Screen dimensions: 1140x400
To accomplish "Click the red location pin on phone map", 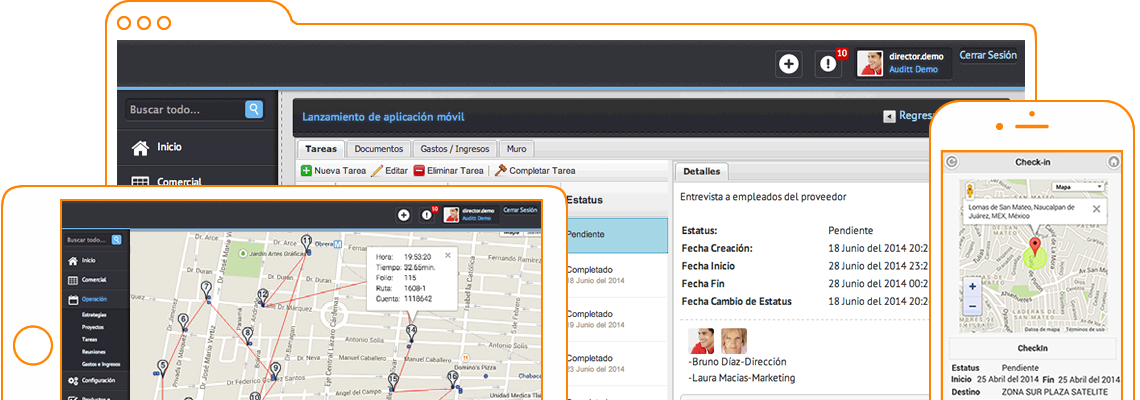I will click(1035, 248).
